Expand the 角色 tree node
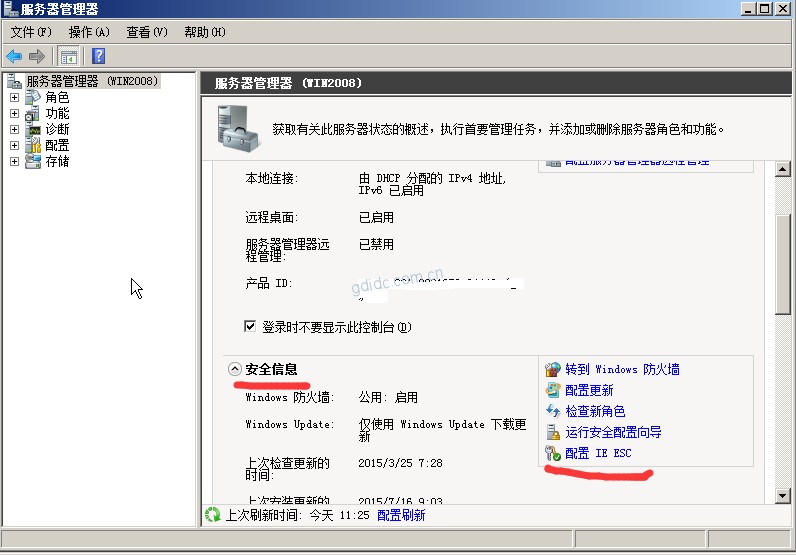Image resolution: width=796 pixels, height=555 pixels. click(x=14, y=97)
